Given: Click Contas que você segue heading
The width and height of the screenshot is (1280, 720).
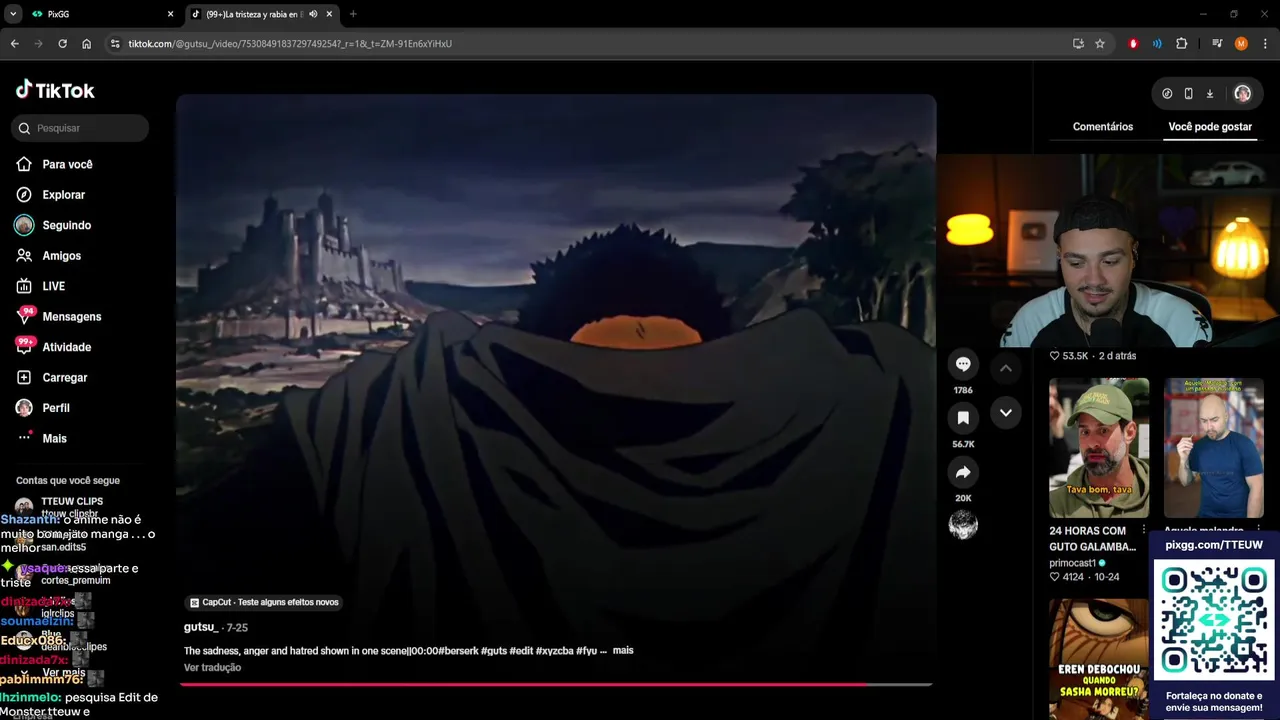Looking at the screenshot, I should [68, 481].
